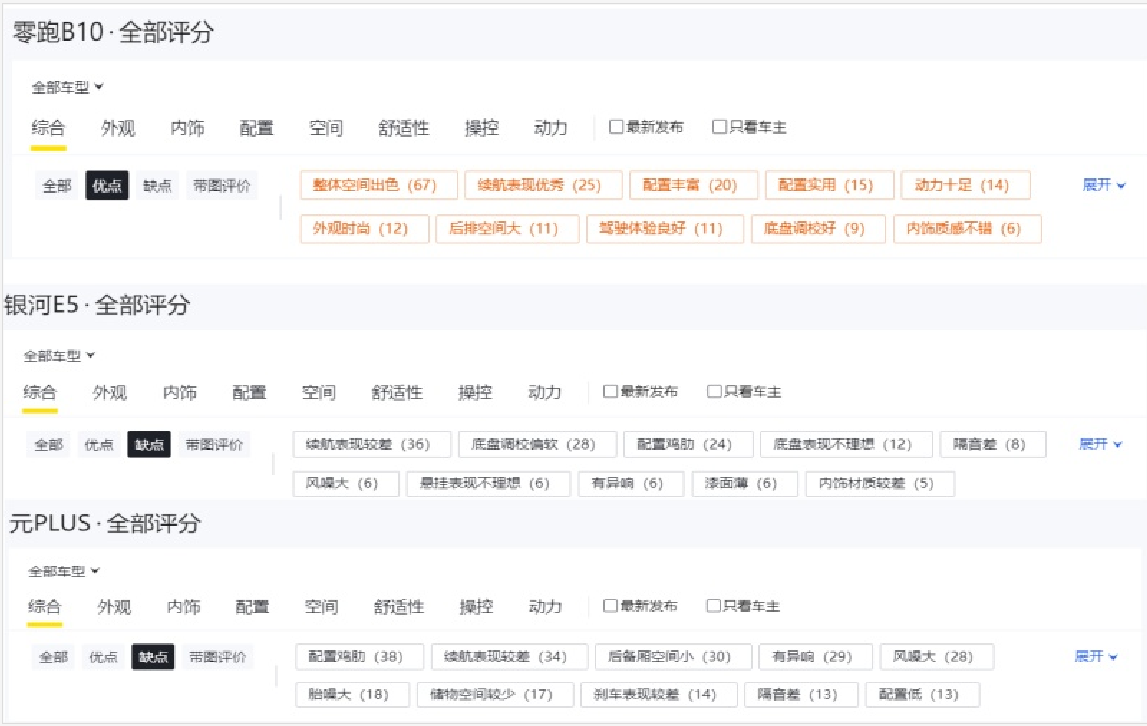The height and width of the screenshot is (726, 1147).
Task: Toggle 最新发布 checkbox under 银河E5
Action: coord(610,392)
